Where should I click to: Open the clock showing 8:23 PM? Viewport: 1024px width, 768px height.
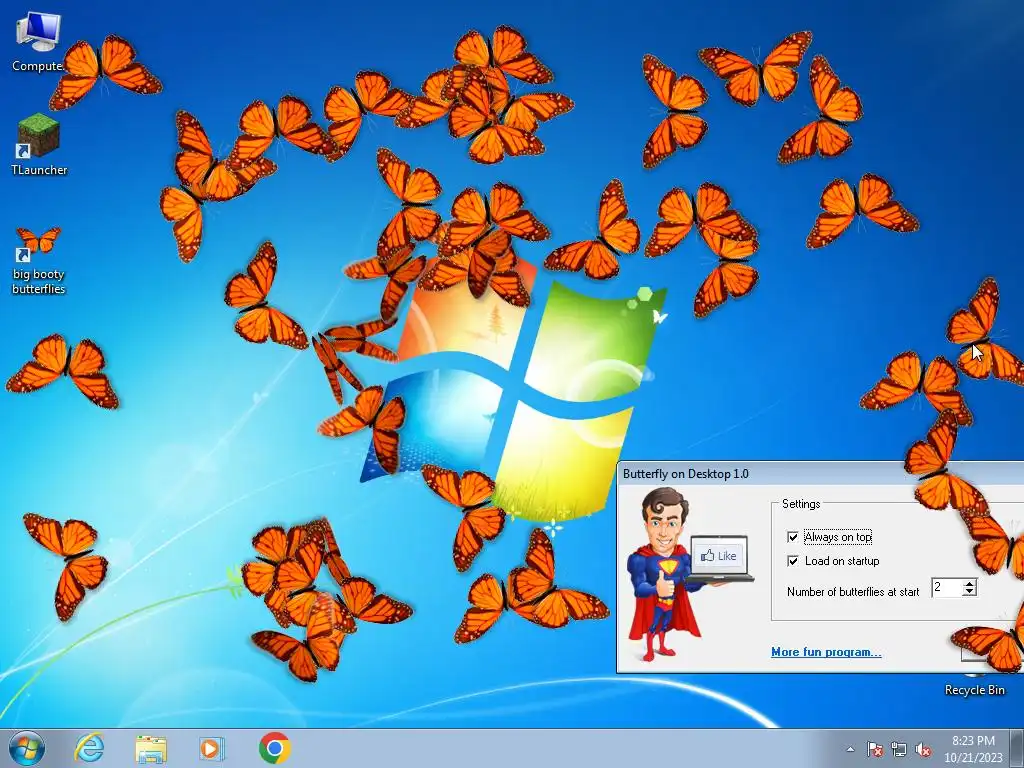973,749
